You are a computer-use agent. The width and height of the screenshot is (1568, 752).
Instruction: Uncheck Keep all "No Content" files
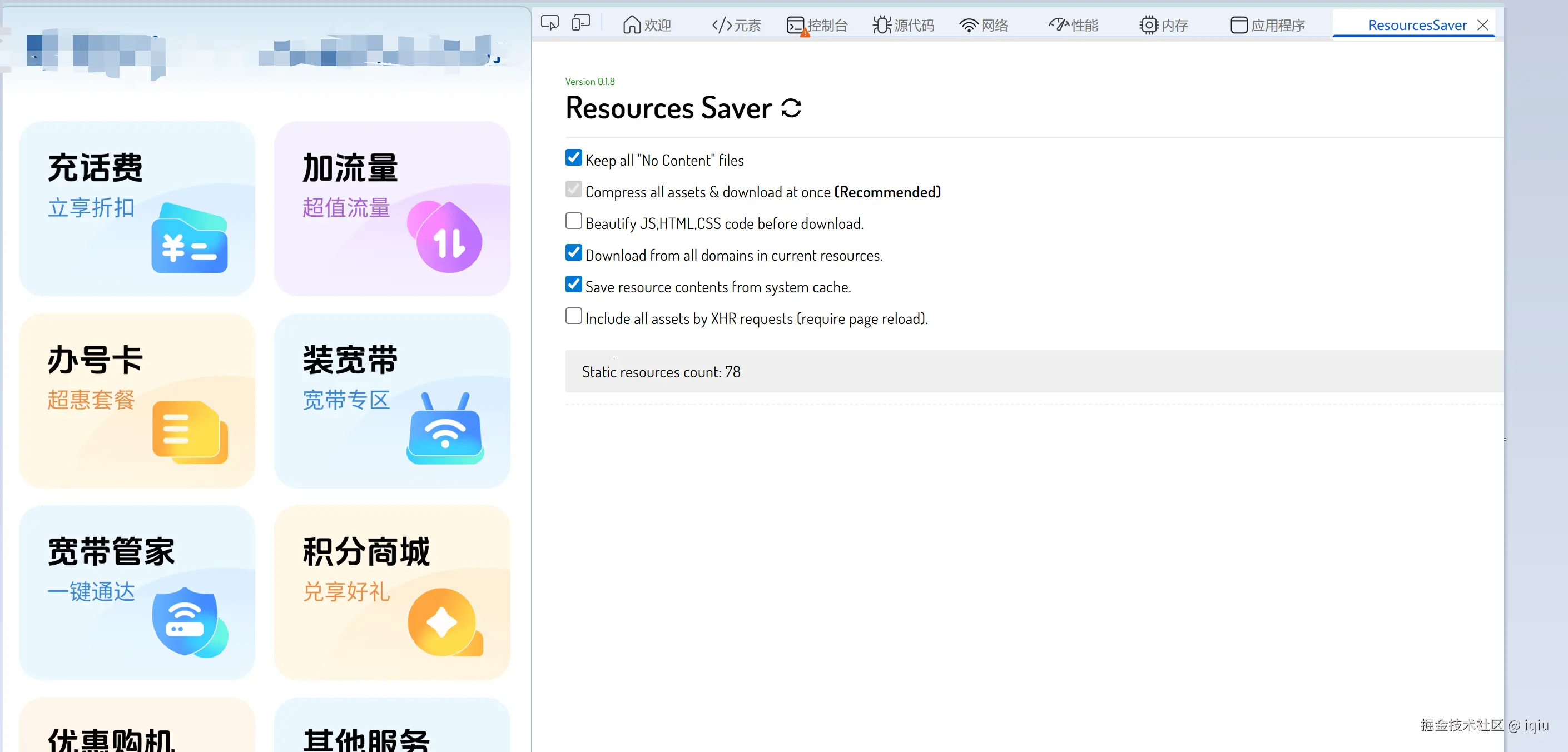573,158
